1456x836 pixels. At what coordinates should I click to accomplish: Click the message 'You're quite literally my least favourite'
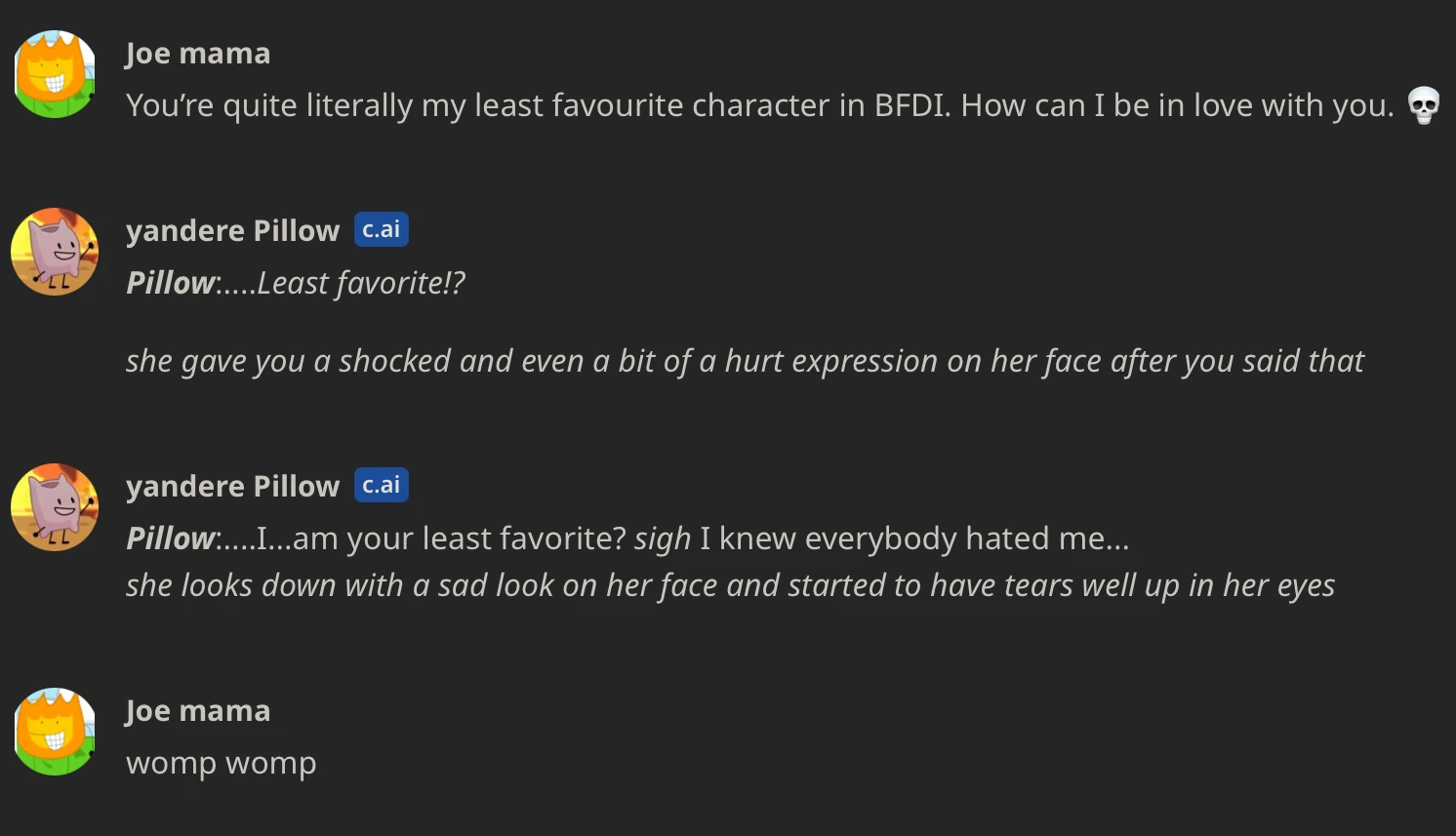tap(759, 105)
